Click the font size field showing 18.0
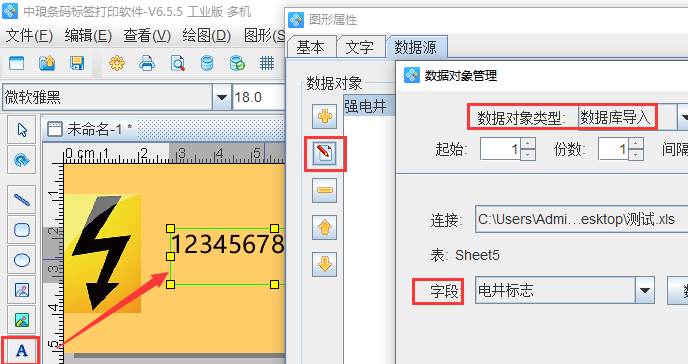Image resolution: width=688 pixels, height=364 pixels. click(258, 97)
